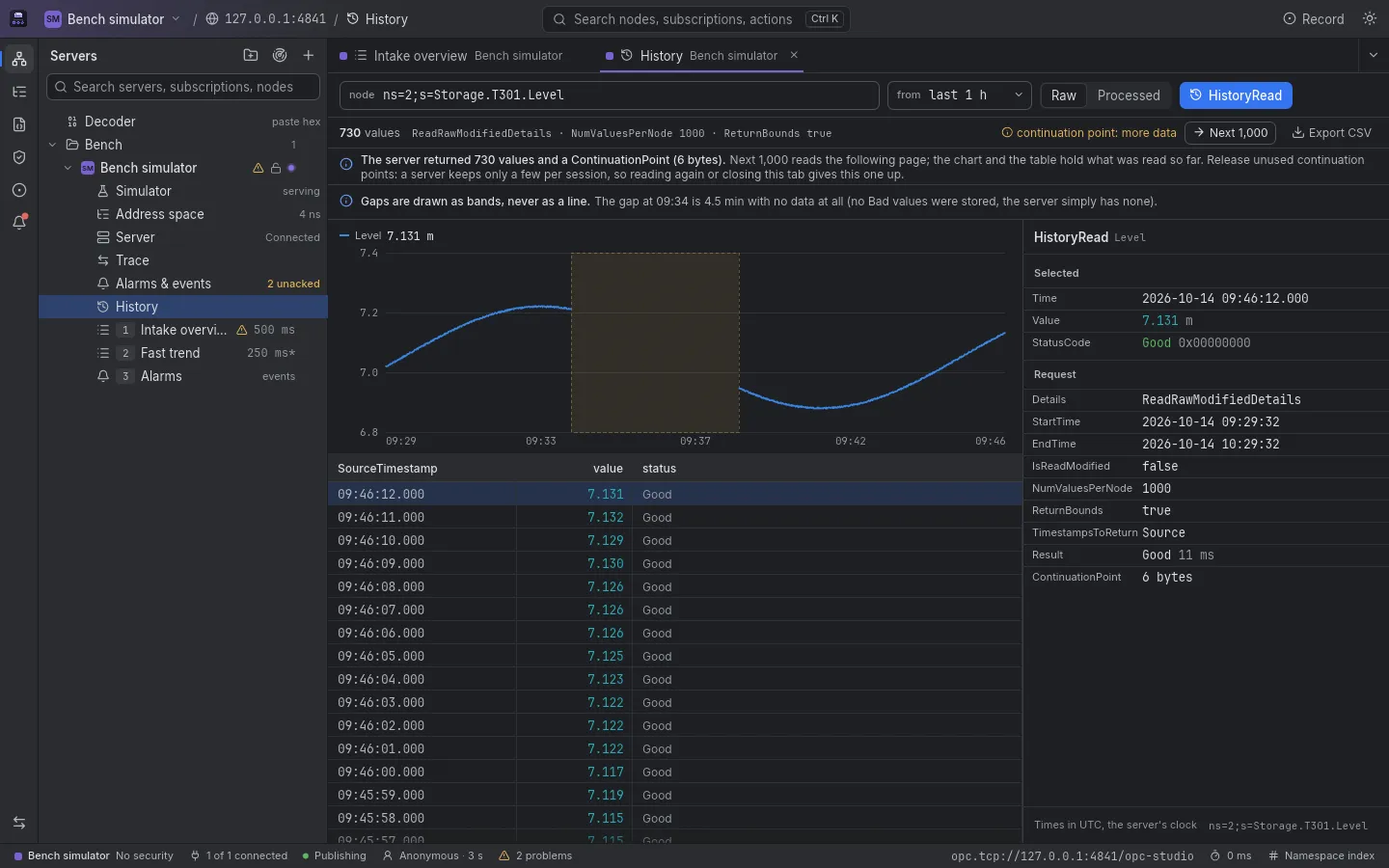This screenshot has height=868, width=1389.
Task: Click the Search servers, subscriptions, nodes field
Action: pyautogui.click(x=183, y=87)
